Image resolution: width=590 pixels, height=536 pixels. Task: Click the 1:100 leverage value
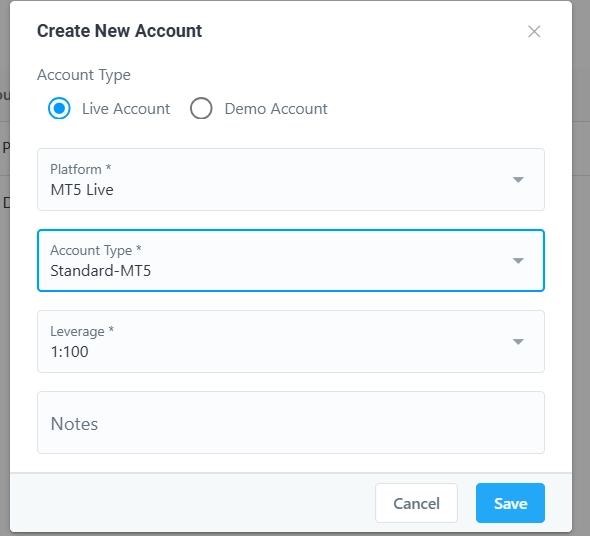[x=70, y=352]
